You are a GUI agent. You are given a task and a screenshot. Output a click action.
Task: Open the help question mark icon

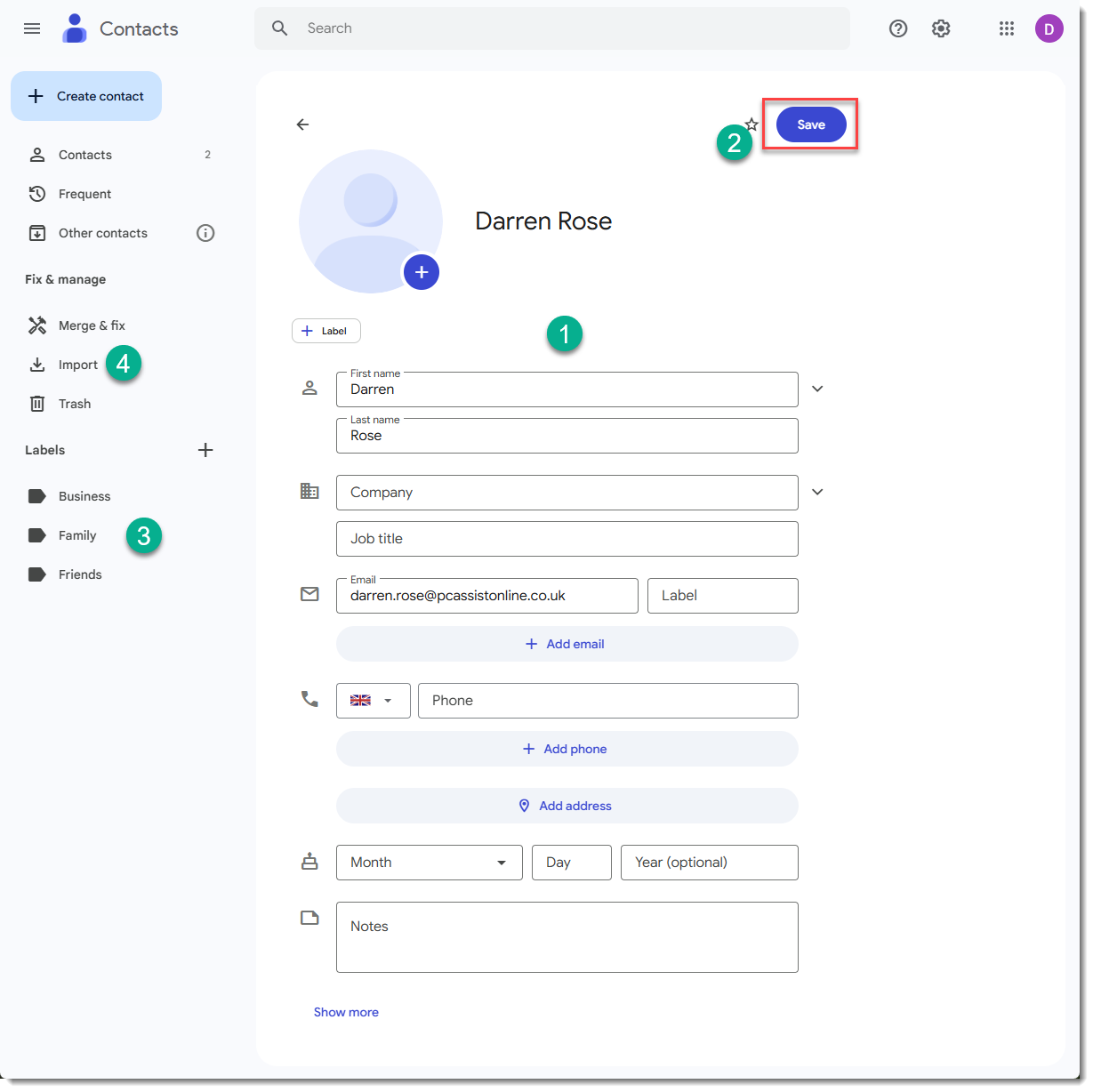[x=898, y=28]
